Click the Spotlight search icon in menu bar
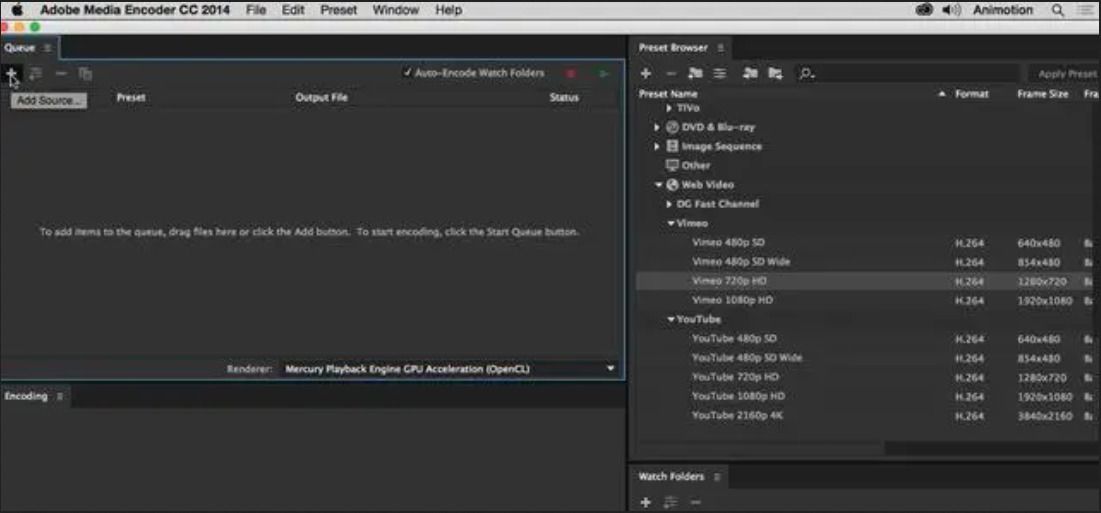This screenshot has width=1101, height=513. [x=1057, y=10]
